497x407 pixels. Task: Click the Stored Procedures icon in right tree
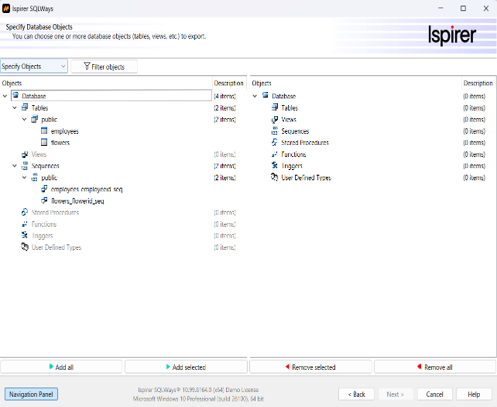(275, 142)
